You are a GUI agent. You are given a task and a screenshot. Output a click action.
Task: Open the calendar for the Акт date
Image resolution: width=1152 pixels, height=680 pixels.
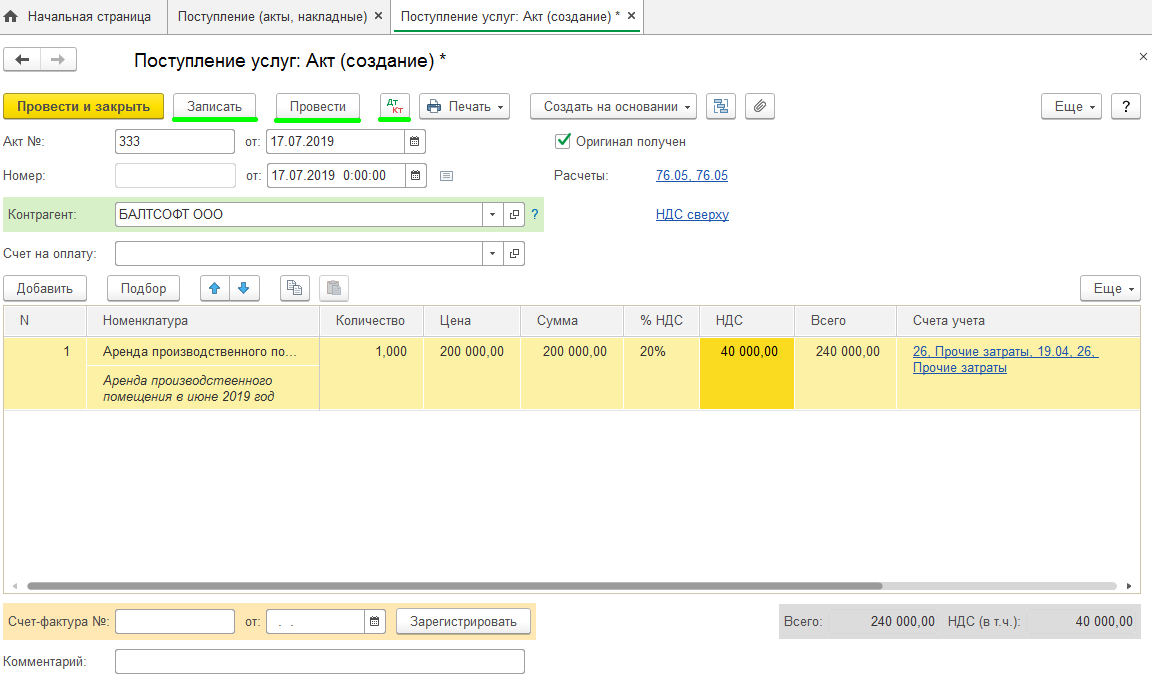(x=415, y=142)
